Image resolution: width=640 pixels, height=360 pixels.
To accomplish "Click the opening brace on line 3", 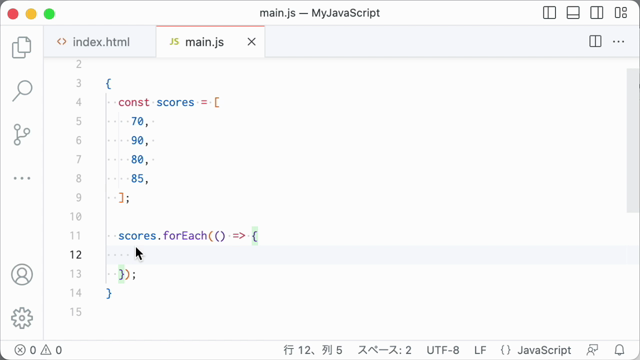I will tap(108, 83).
